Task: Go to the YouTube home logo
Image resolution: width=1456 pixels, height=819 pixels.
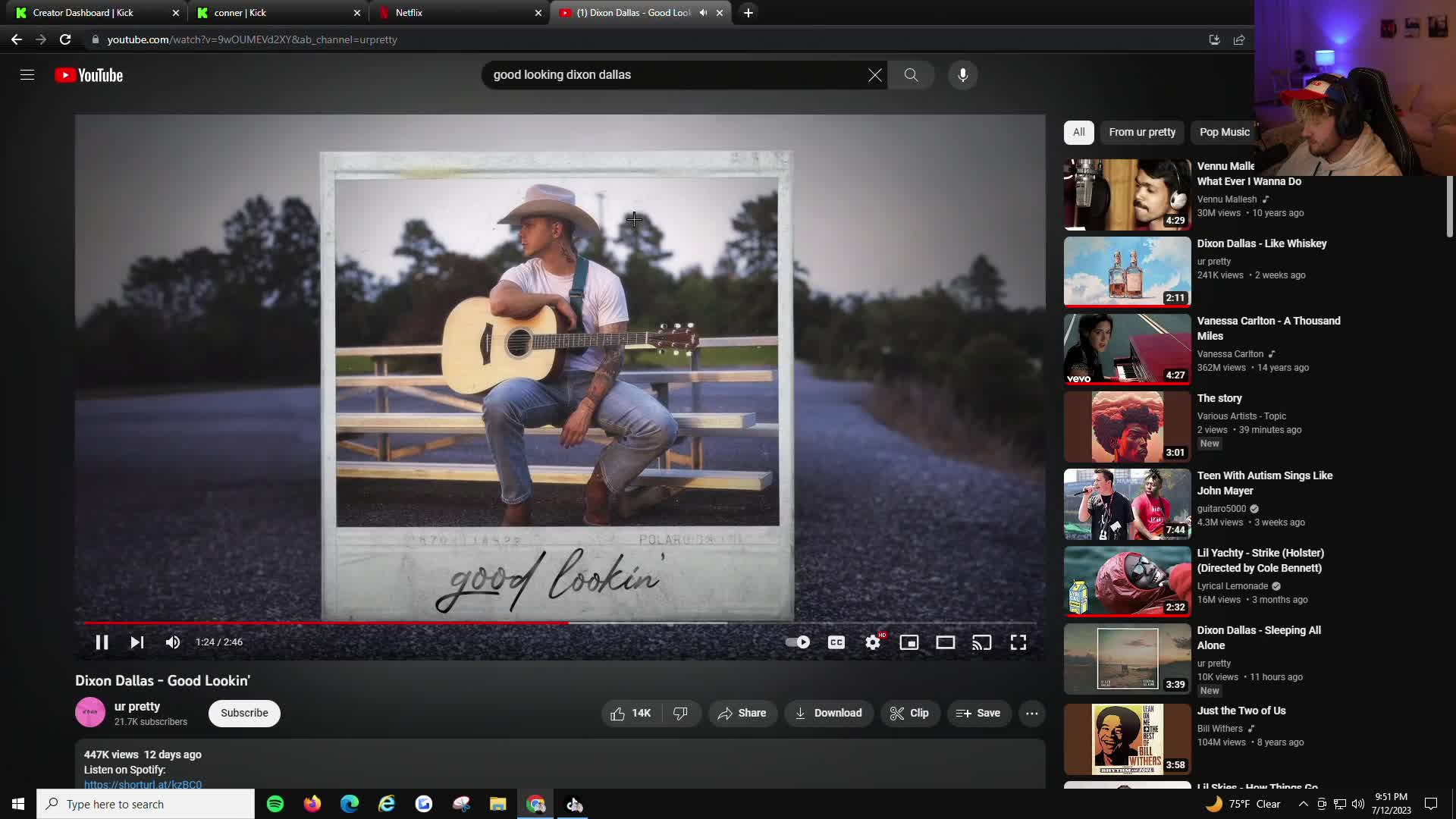Action: pyautogui.click(x=89, y=75)
